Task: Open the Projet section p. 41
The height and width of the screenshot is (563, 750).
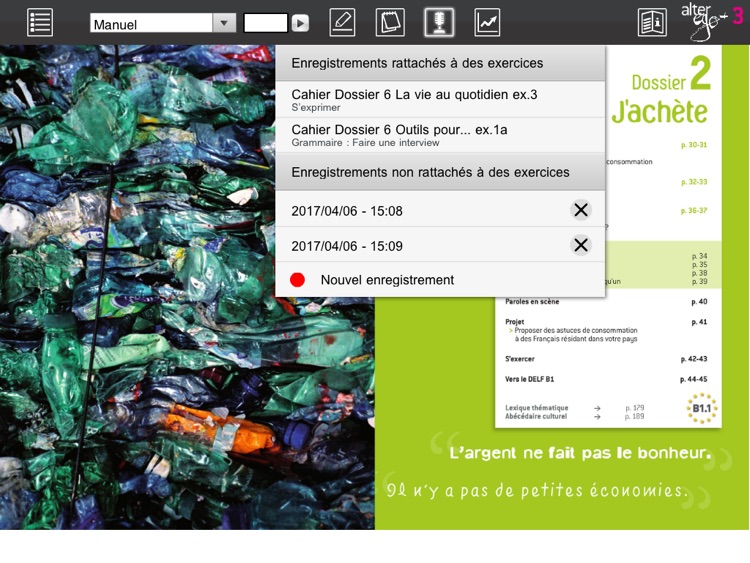Action: (606, 330)
